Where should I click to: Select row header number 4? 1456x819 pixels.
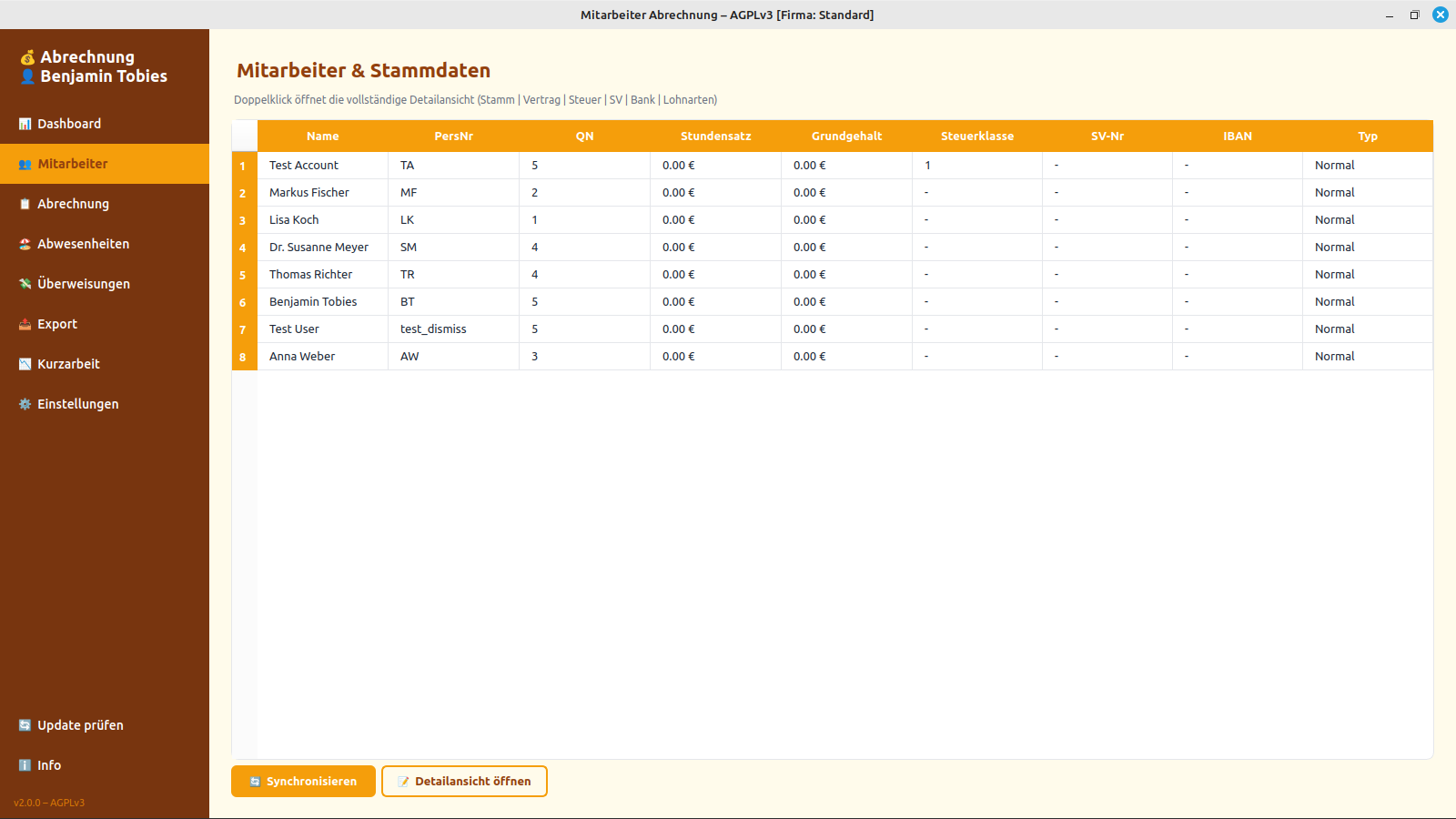(x=243, y=248)
